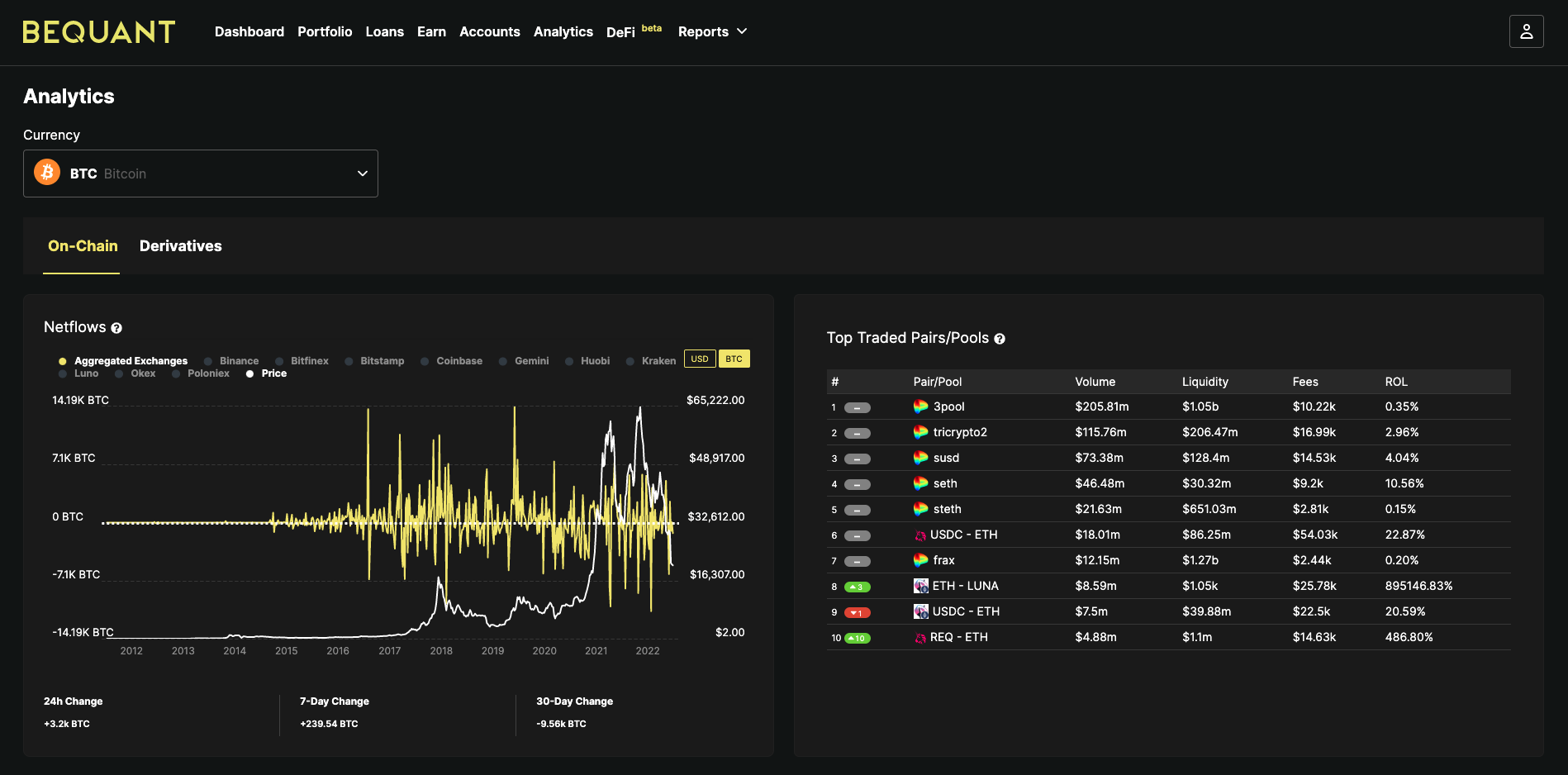The width and height of the screenshot is (1568, 775).
Task: Click Top Traded Pairs/Pools help icon
Action: pyautogui.click(x=1000, y=339)
